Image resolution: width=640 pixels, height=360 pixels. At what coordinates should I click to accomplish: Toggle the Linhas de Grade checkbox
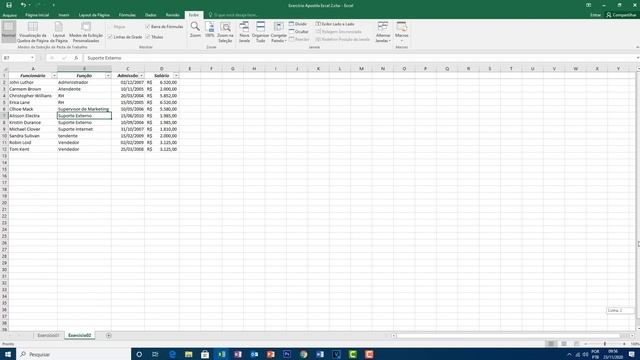click(110, 37)
